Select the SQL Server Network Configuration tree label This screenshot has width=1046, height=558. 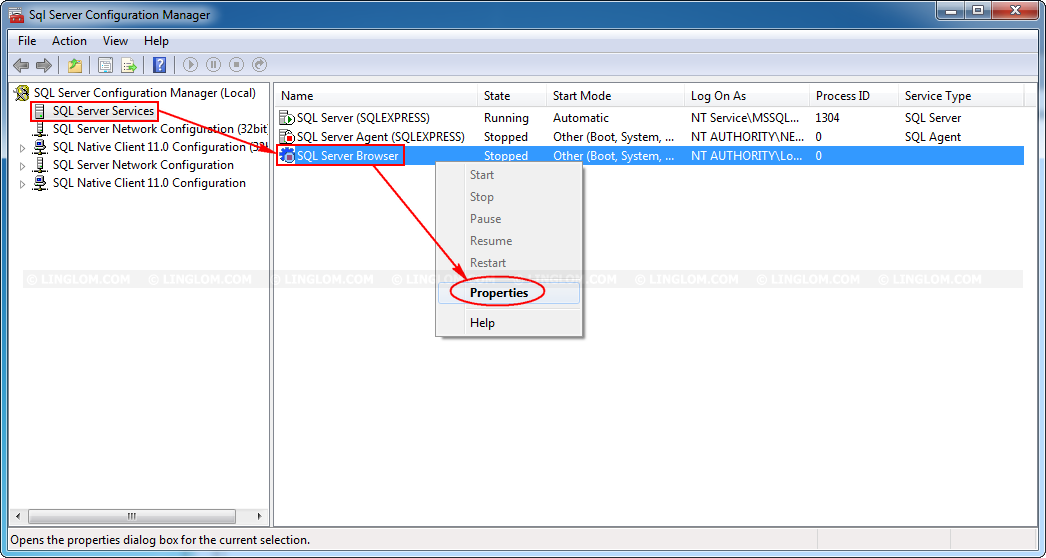click(x=143, y=165)
